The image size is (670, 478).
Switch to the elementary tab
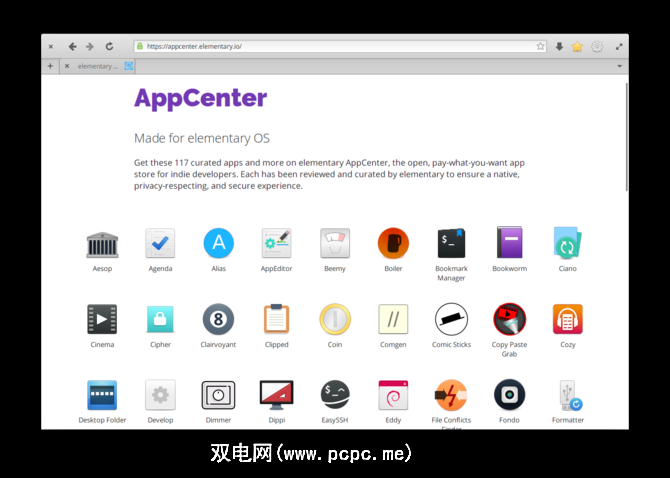(x=97, y=66)
